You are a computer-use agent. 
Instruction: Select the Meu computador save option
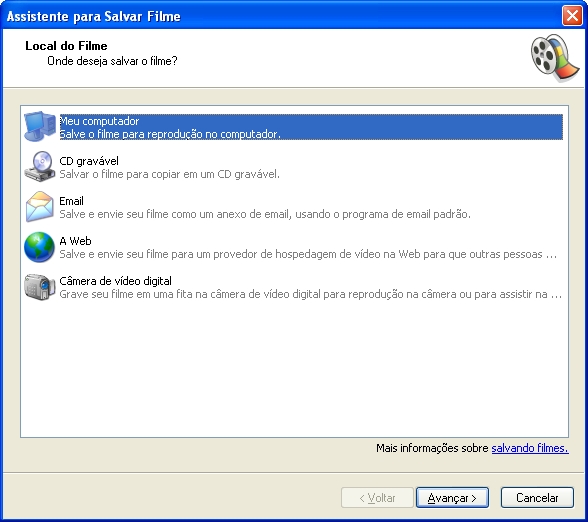[311, 127]
